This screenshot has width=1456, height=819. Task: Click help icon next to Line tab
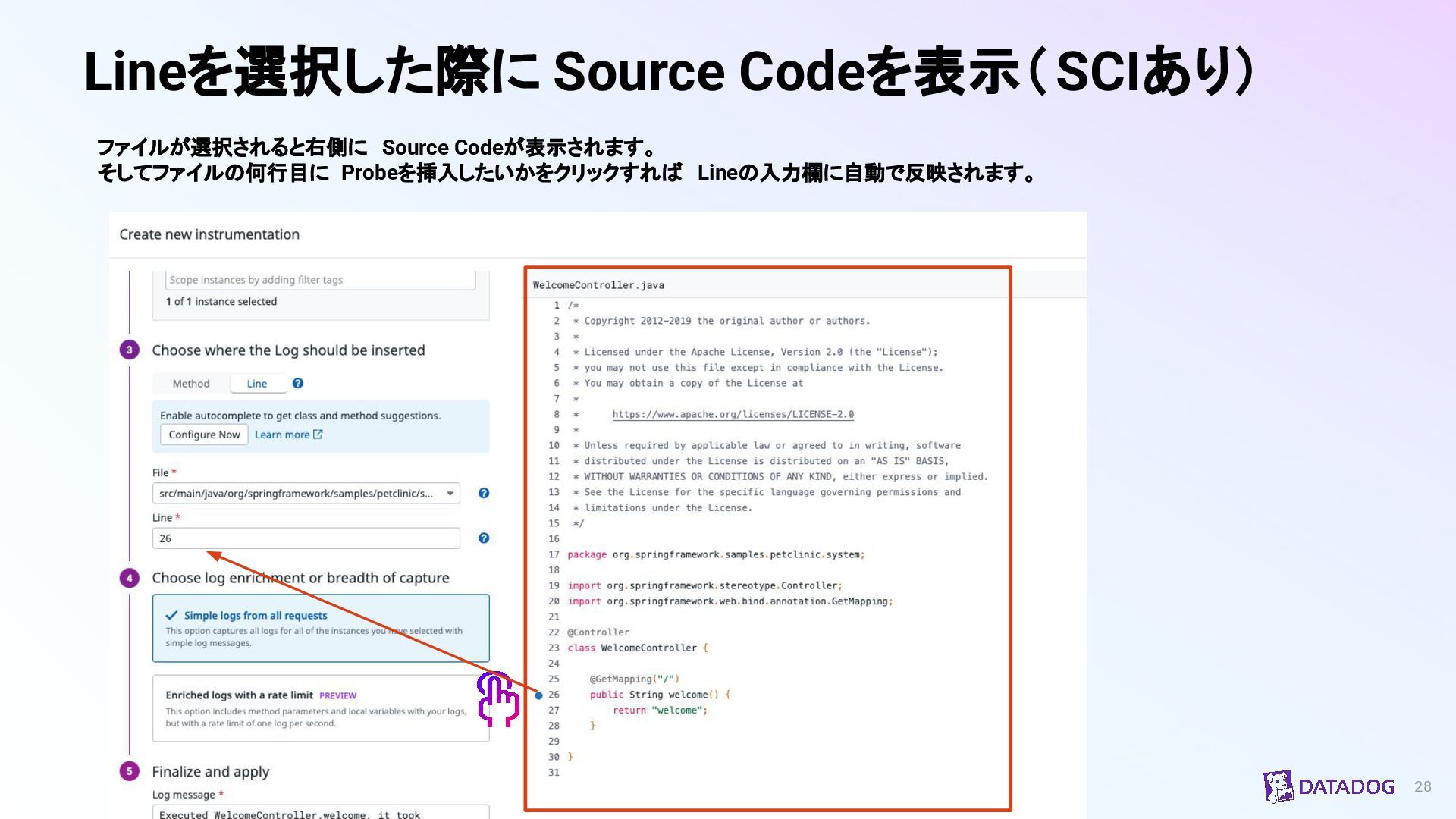(298, 384)
